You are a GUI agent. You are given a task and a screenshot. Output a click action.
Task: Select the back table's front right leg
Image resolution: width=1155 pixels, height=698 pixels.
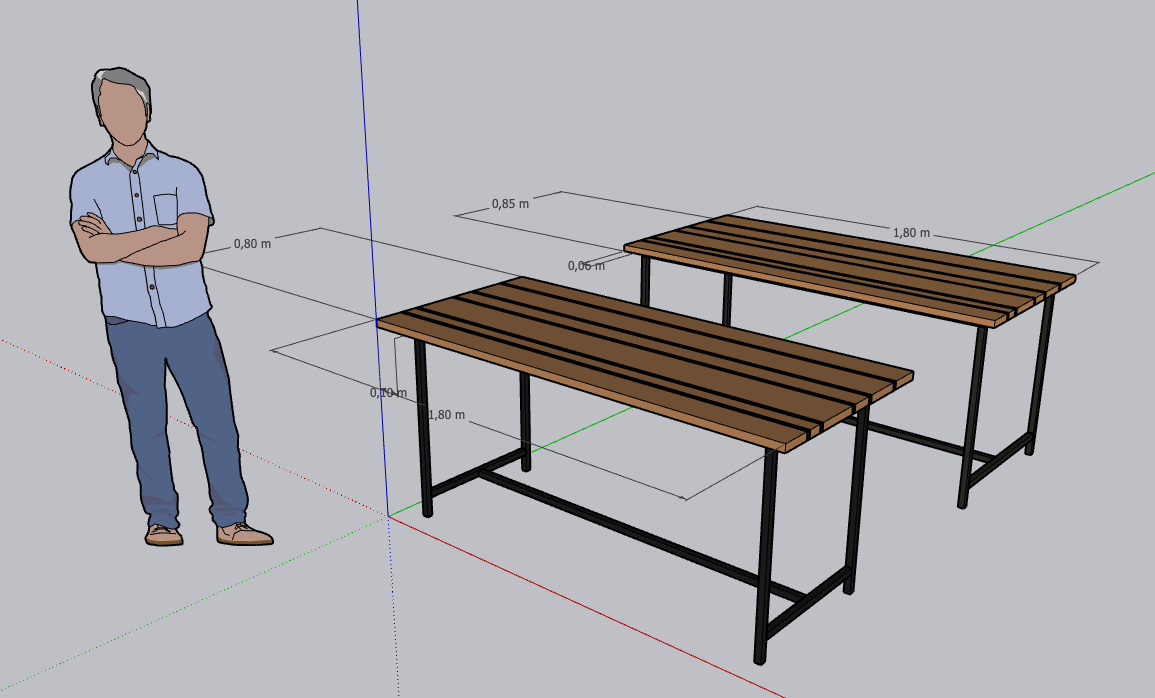[x=972, y=417]
